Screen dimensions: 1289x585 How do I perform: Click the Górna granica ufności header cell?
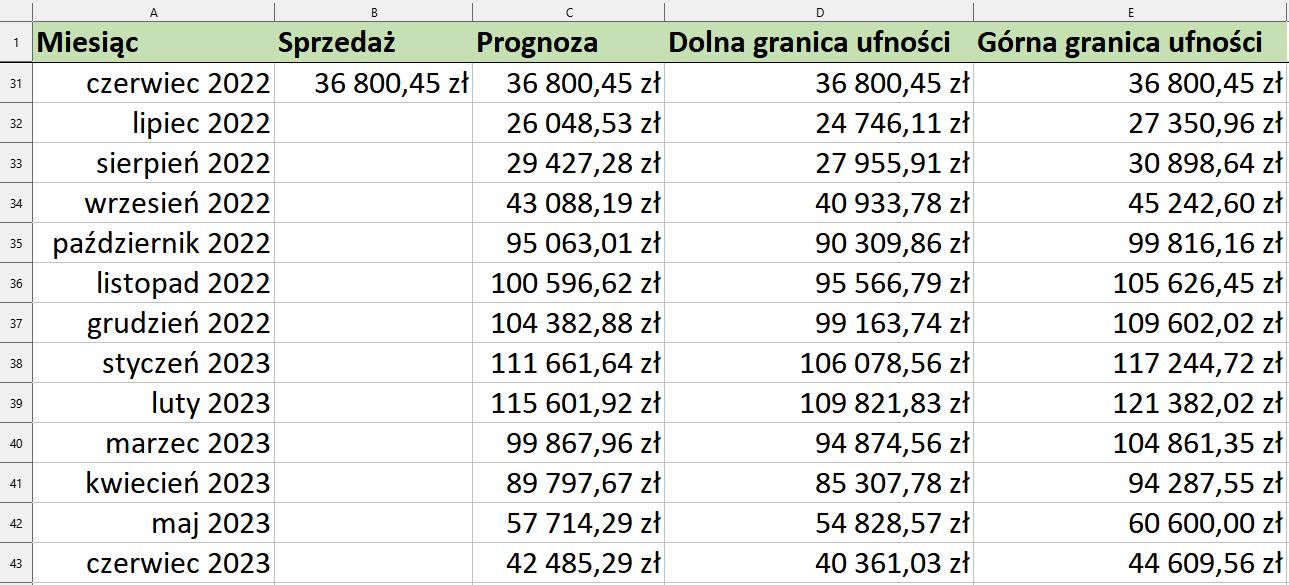(1130, 43)
